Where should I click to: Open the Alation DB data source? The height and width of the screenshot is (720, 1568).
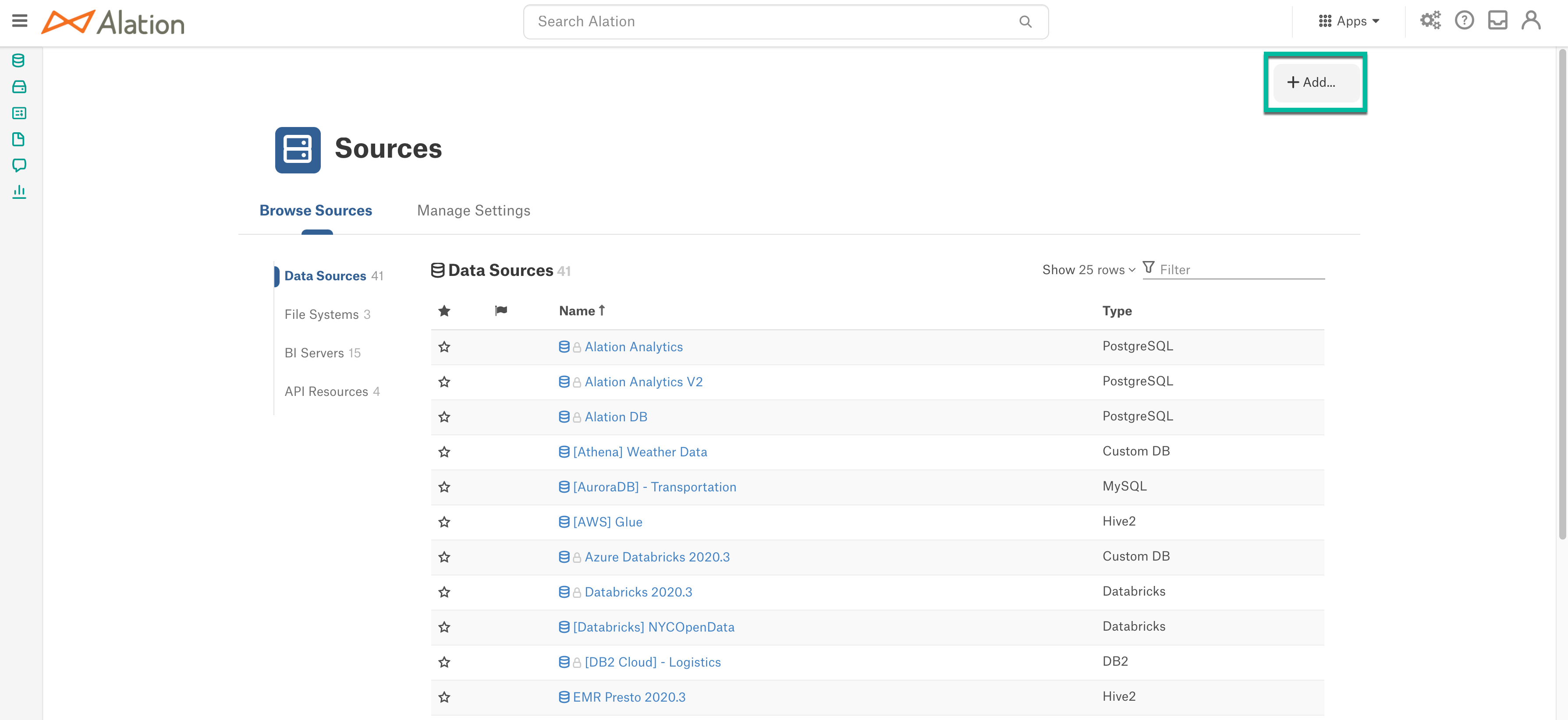[615, 416]
